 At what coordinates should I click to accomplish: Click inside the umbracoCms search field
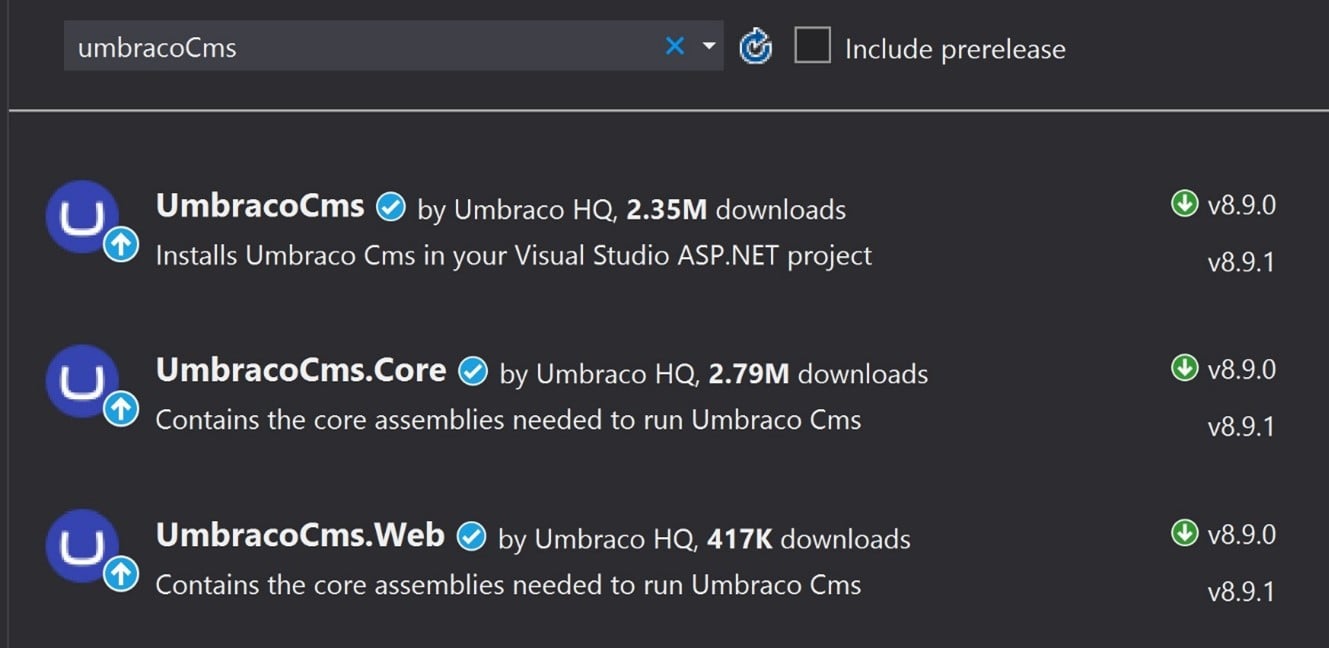click(x=300, y=45)
